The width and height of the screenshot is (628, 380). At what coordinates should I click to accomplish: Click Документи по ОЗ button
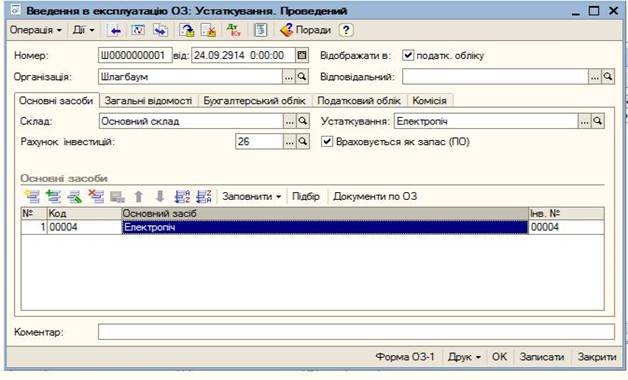pyautogui.click(x=375, y=197)
